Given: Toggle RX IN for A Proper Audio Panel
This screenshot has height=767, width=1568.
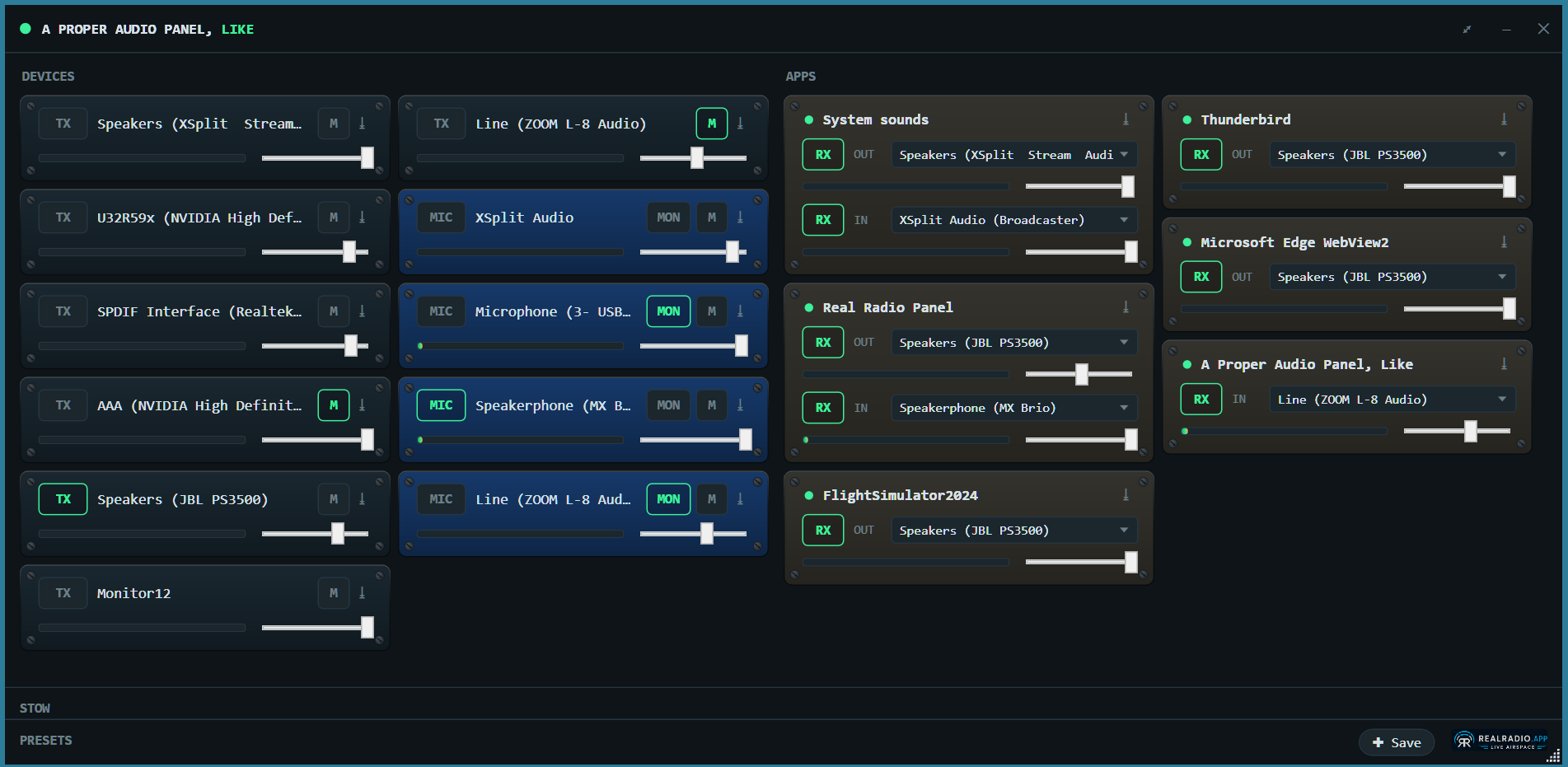Looking at the screenshot, I should point(1201,400).
